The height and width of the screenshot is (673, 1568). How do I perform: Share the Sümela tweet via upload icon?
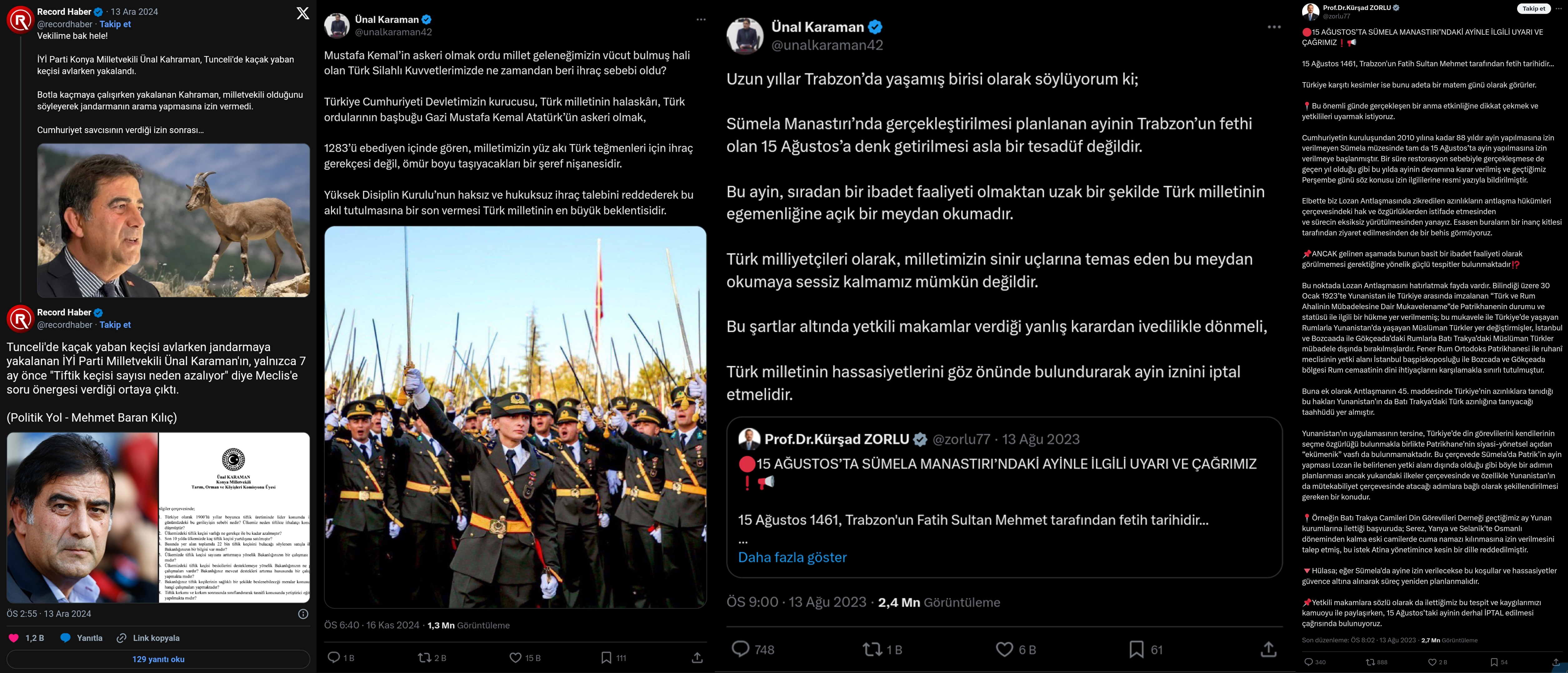[1268, 649]
